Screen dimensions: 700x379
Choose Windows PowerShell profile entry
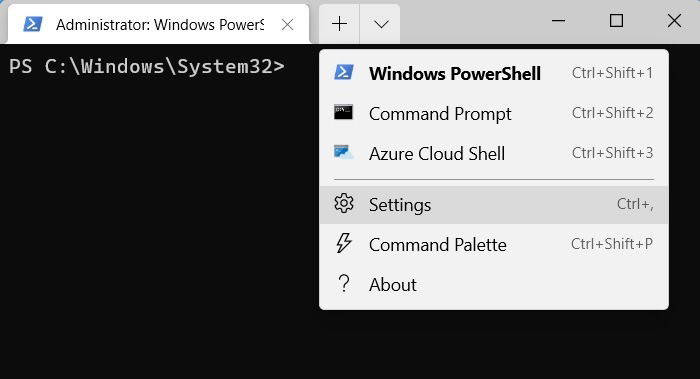[x=494, y=73]
